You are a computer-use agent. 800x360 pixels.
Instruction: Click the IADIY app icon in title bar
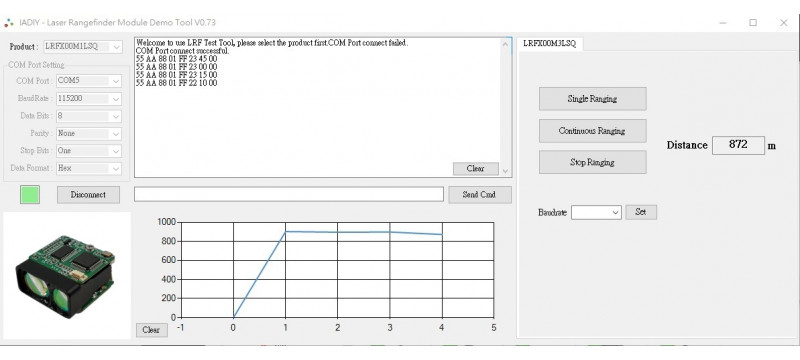[9, 22]
